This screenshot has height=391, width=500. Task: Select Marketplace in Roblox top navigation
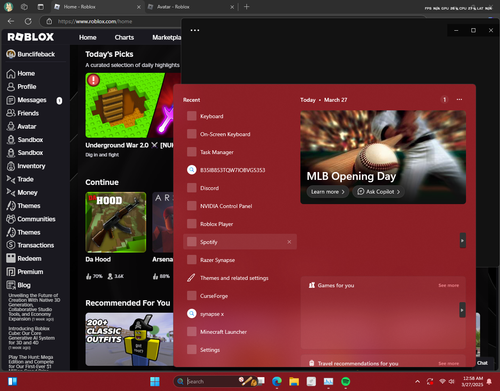167,38
